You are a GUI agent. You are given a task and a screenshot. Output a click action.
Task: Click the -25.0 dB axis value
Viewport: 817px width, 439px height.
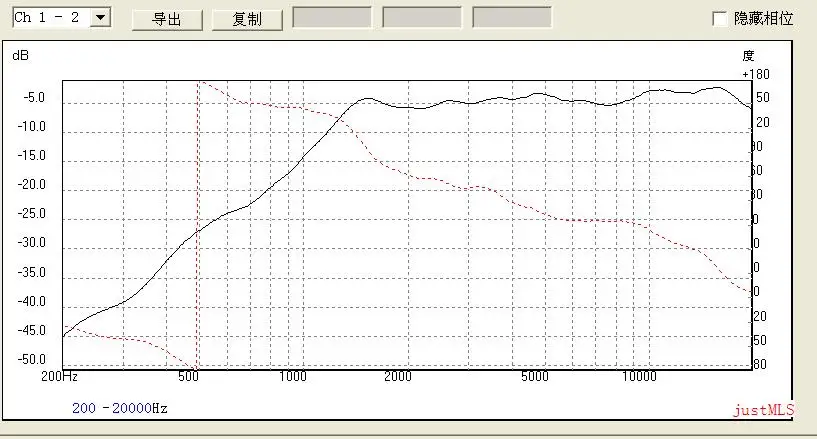31,214
